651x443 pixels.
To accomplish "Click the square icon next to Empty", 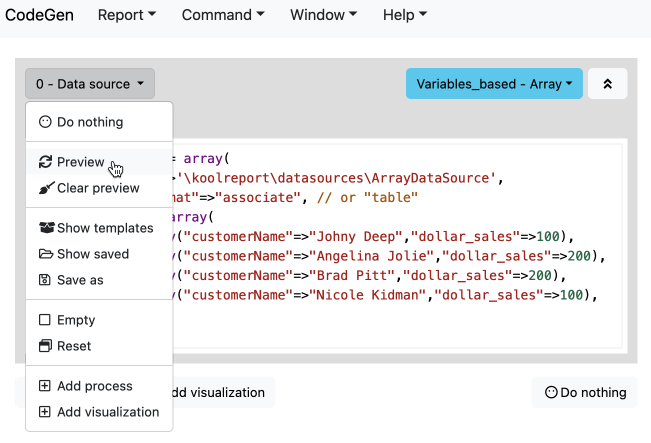I will (x=44, y=320).
